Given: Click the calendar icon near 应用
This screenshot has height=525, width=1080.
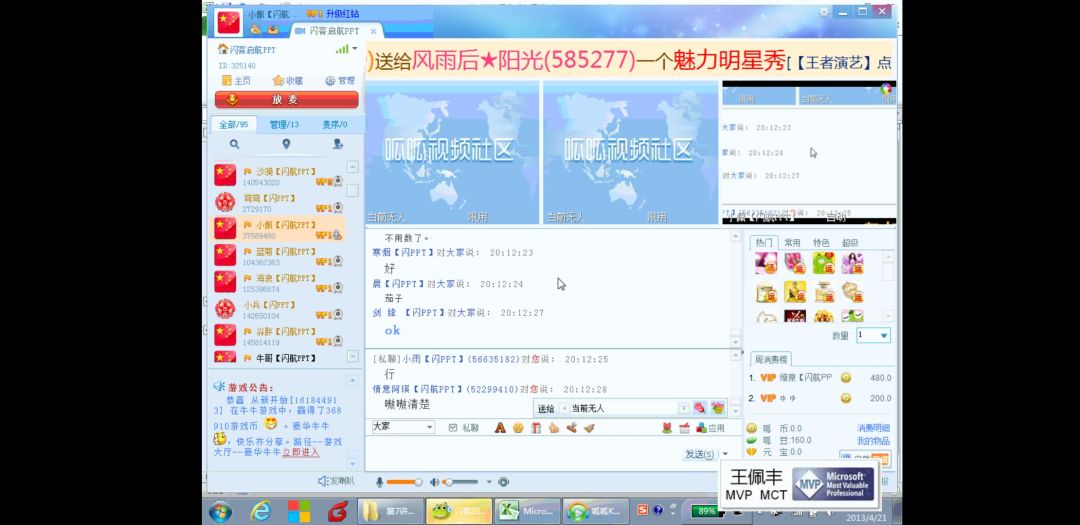Looking at the screenshot, I should click(684, 428).
